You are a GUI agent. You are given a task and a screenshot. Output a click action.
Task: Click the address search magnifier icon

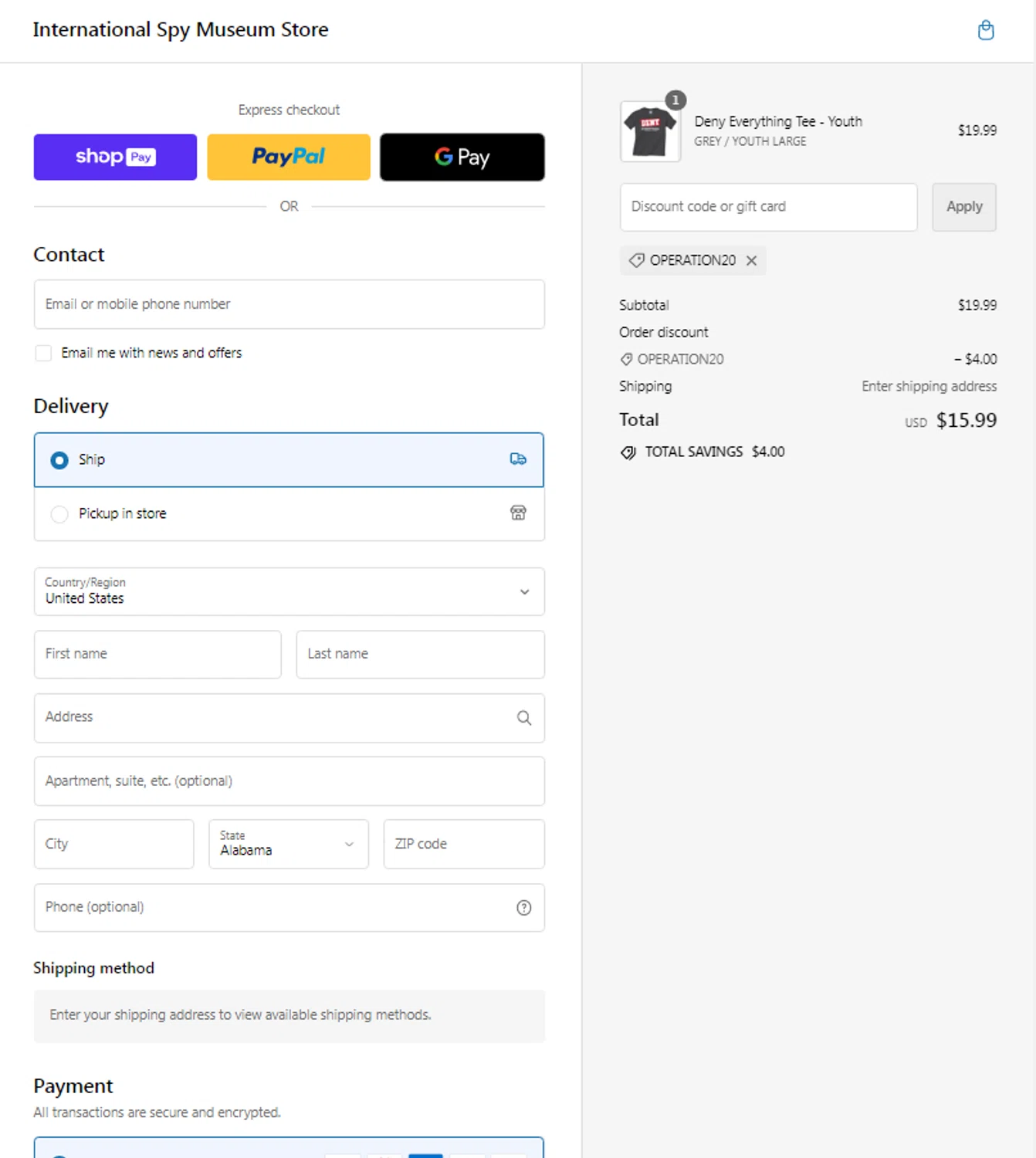[524, 718]
